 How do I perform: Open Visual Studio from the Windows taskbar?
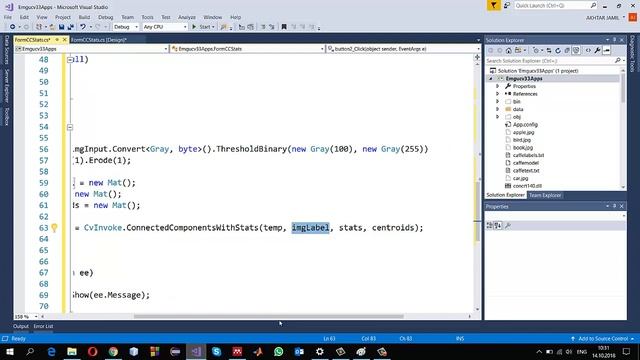click(x=196, y=351)
